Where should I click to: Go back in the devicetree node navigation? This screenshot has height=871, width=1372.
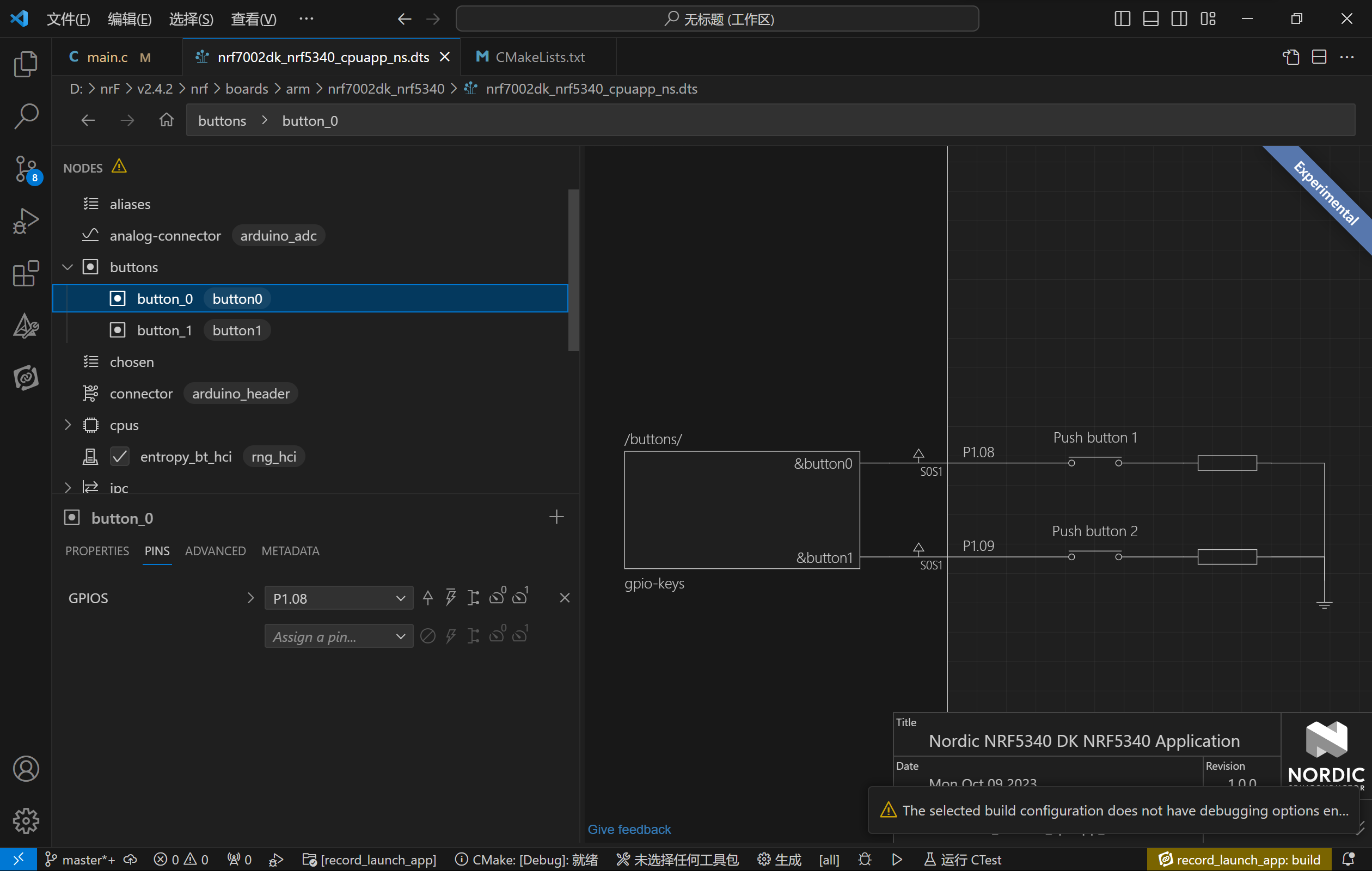88,120
